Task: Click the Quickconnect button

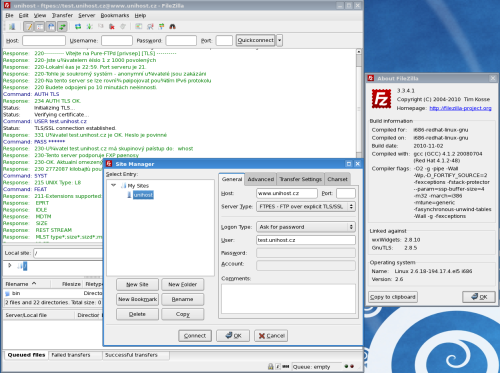Action: (x=256, y=40)
